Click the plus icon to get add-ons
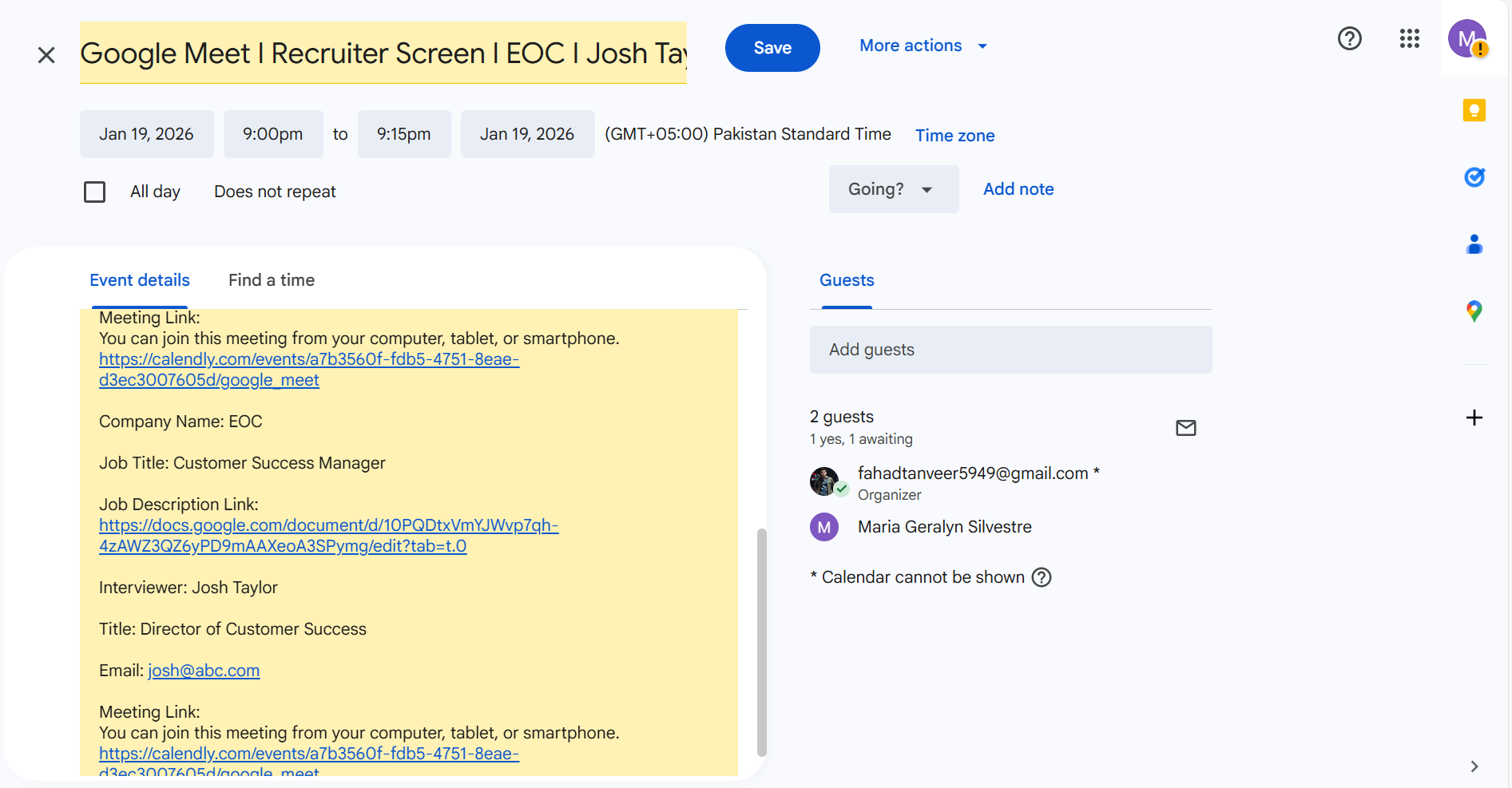Viewport: 1512px width, 788px height. point(1474,418)
